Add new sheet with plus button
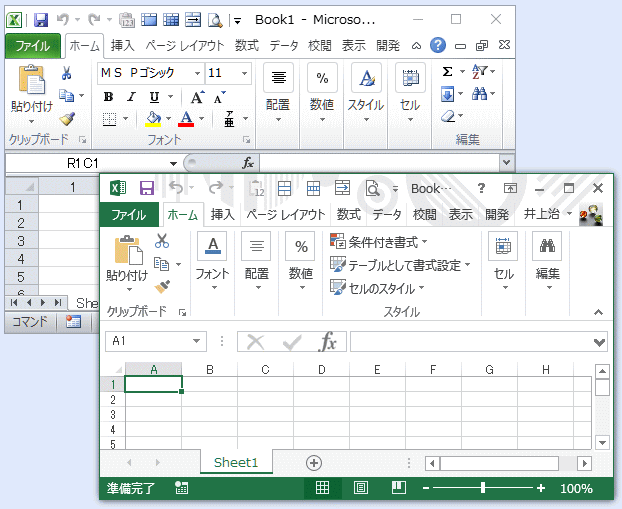 [314, 463]
